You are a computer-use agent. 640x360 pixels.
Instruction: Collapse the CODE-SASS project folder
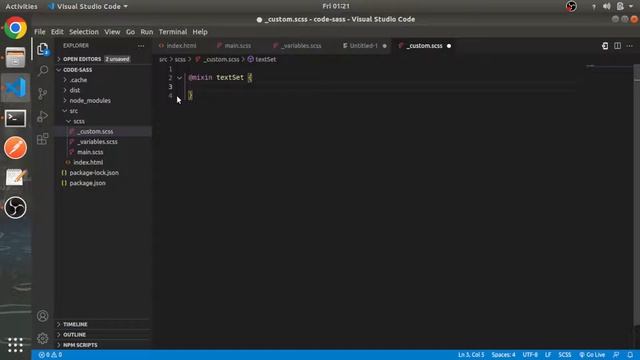pyautogui.click(x=77, y=70)
